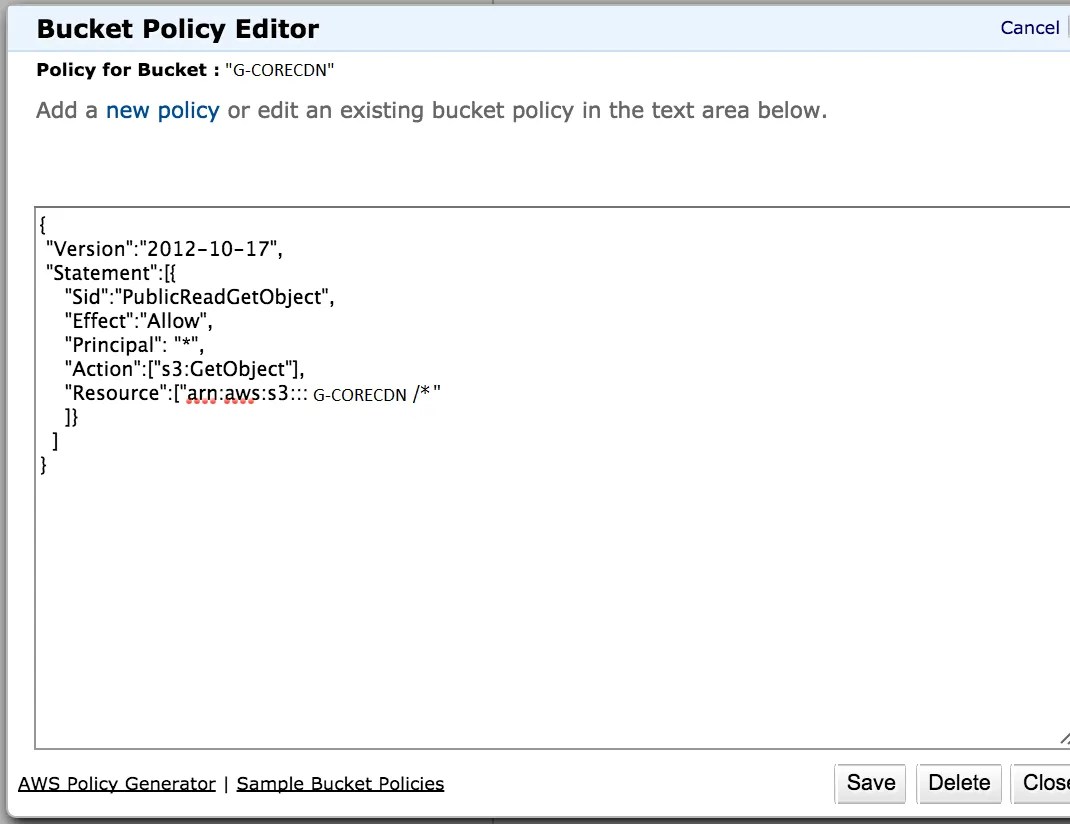Click the Save button
Viewport: 1070px width, 824px height.
[869, 783]
